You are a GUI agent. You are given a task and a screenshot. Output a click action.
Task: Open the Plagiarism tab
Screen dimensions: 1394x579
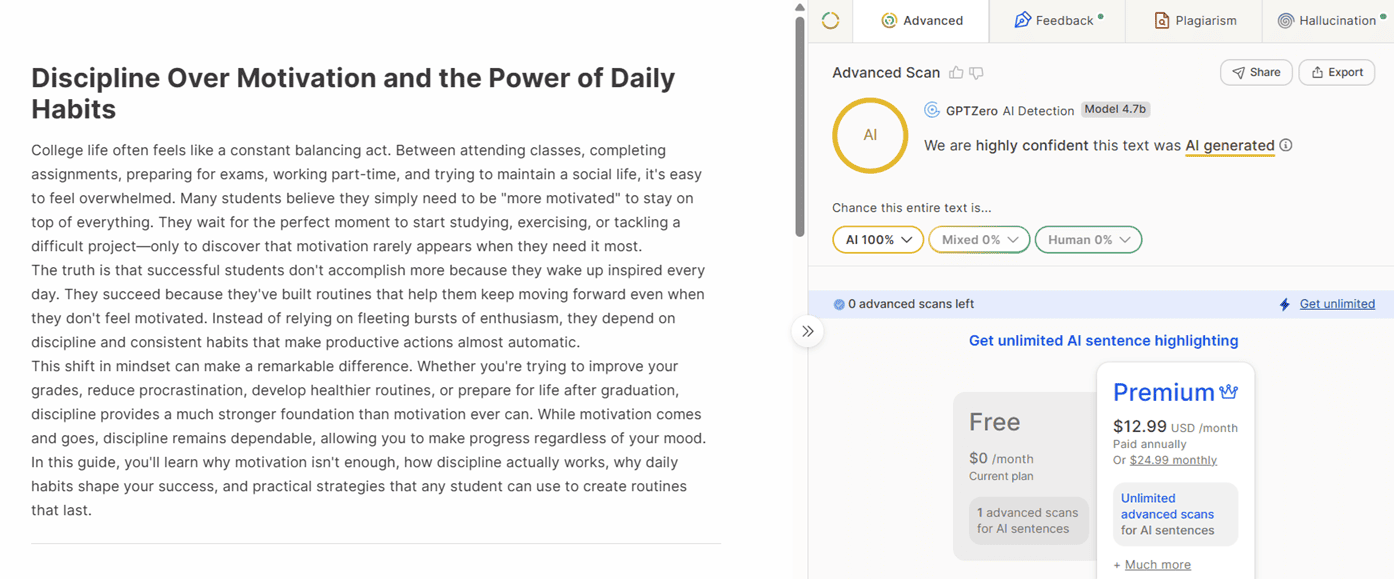(x=1194, y=20)
